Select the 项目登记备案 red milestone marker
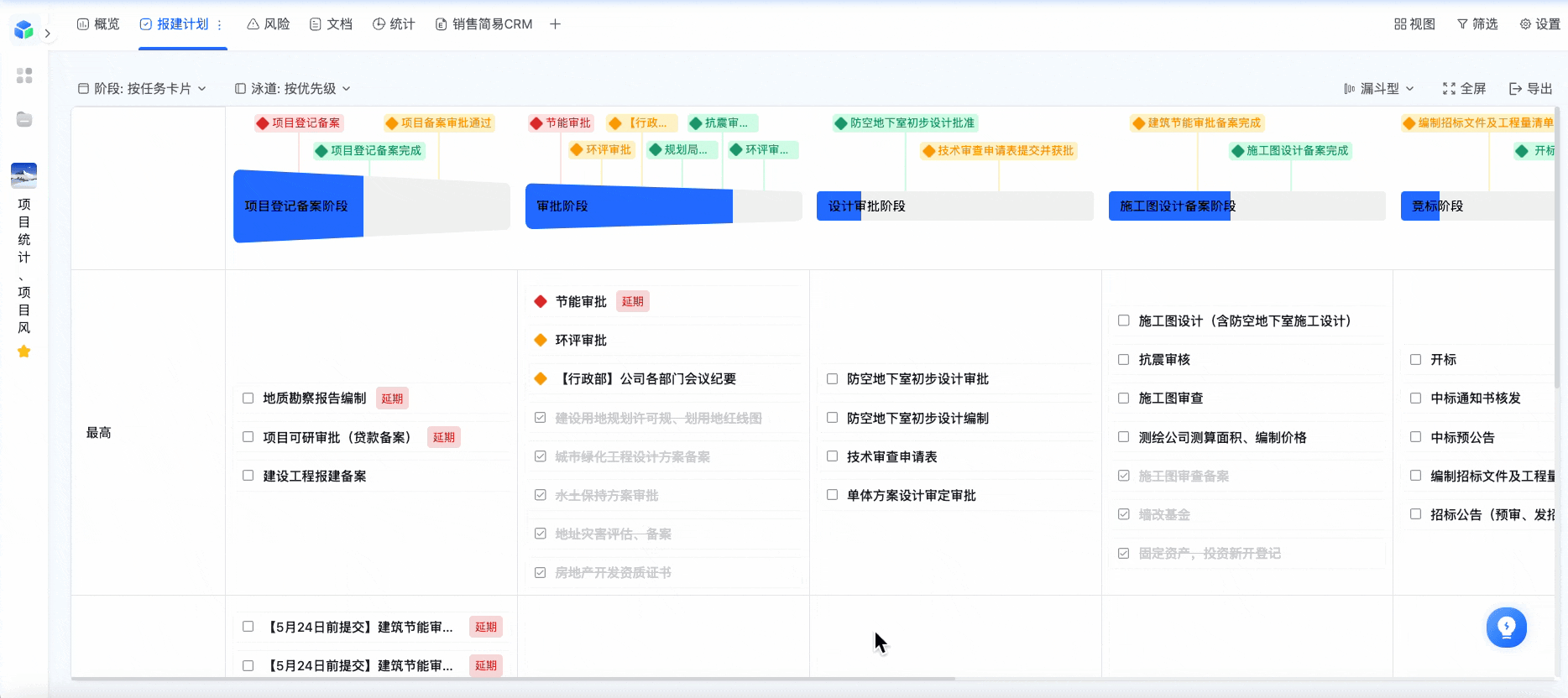The image size is (1568, 698). [x=299, y=123]
